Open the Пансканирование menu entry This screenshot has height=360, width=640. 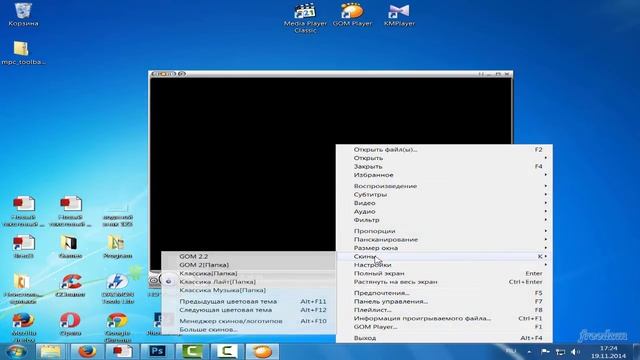(x=444, y=240)
